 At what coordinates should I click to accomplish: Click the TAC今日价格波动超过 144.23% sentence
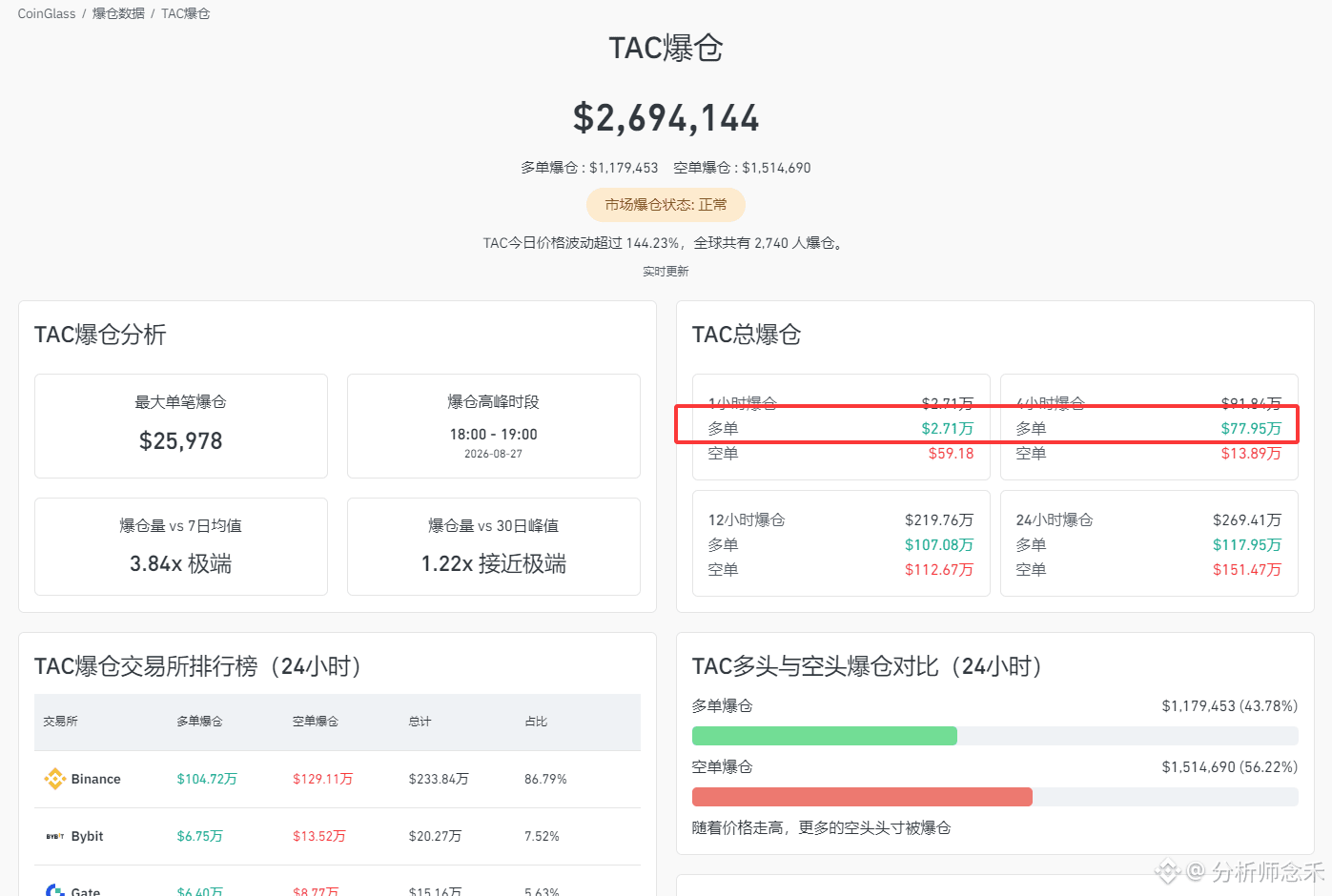click(666, 243)
